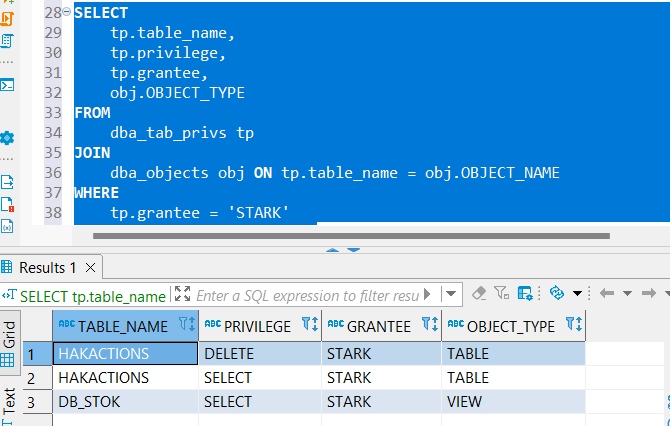Image resolution: width=670 pixels, height=426 pixels.
Task: Click the settings gear in editor sidebar
Action: tap(7, 138)
